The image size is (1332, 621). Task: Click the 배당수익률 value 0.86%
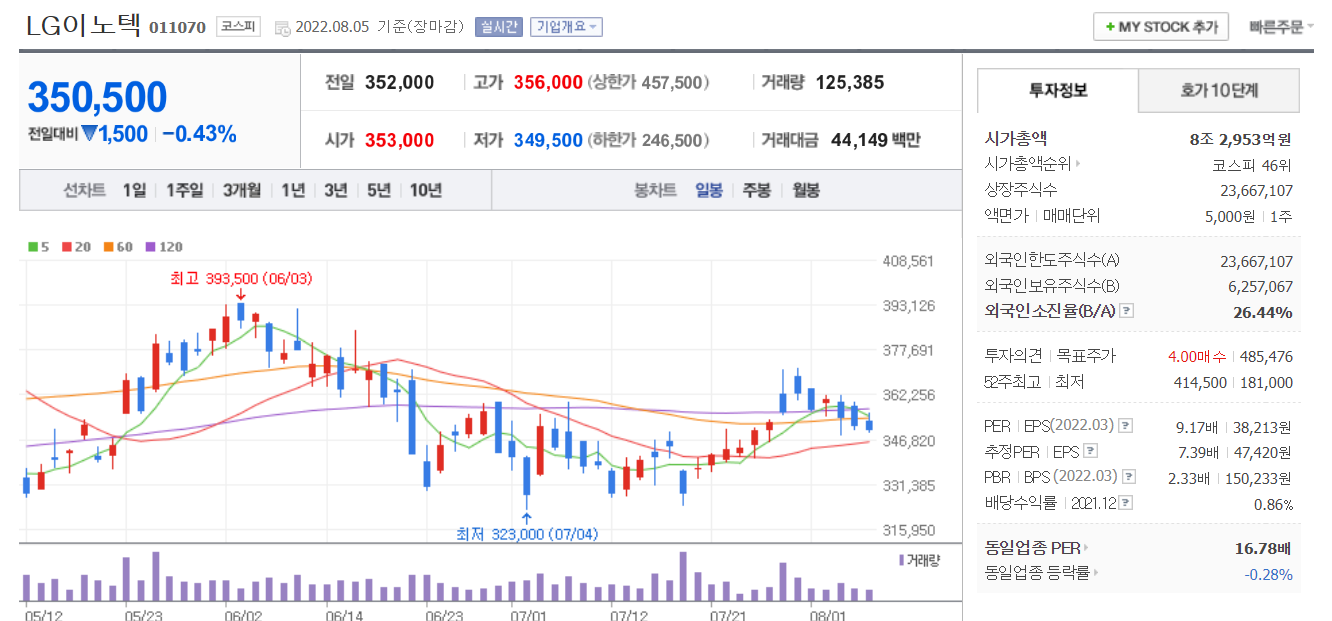(1273, 505)
